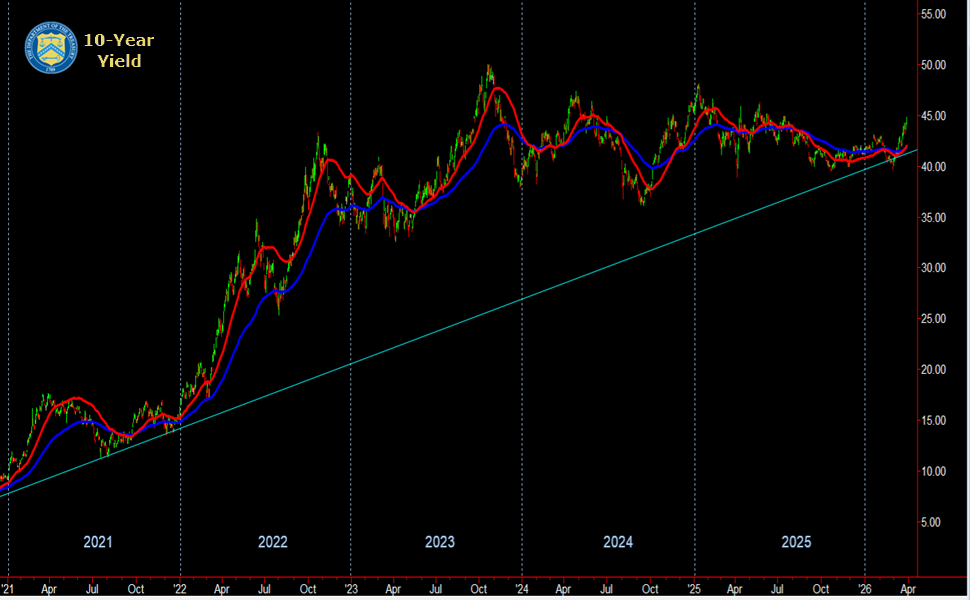This screenshot has width=970, height=600.
Task: Select the "10-Year Yield" chart title
Action: (120, 50)
